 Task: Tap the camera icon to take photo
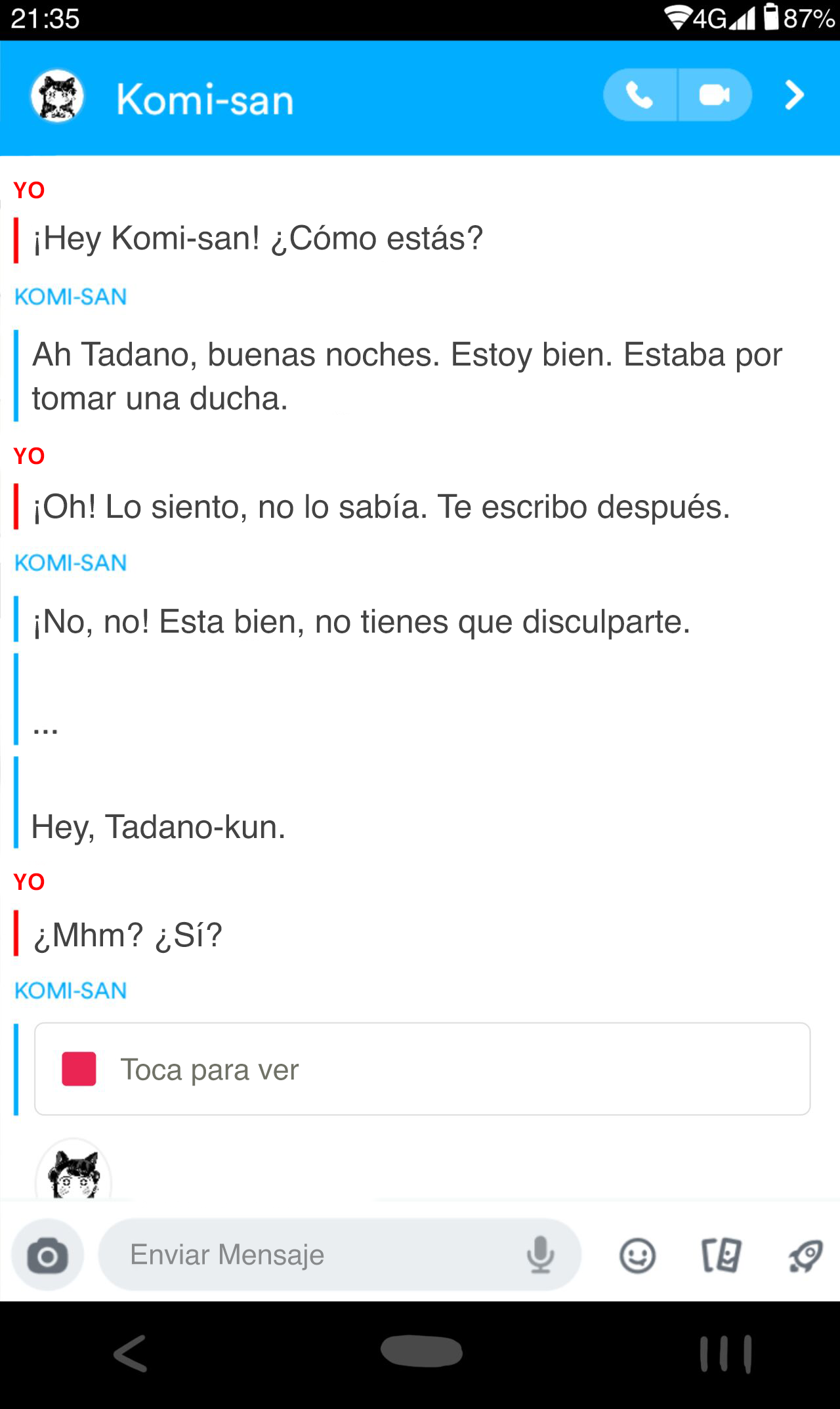coord(47,1255)
